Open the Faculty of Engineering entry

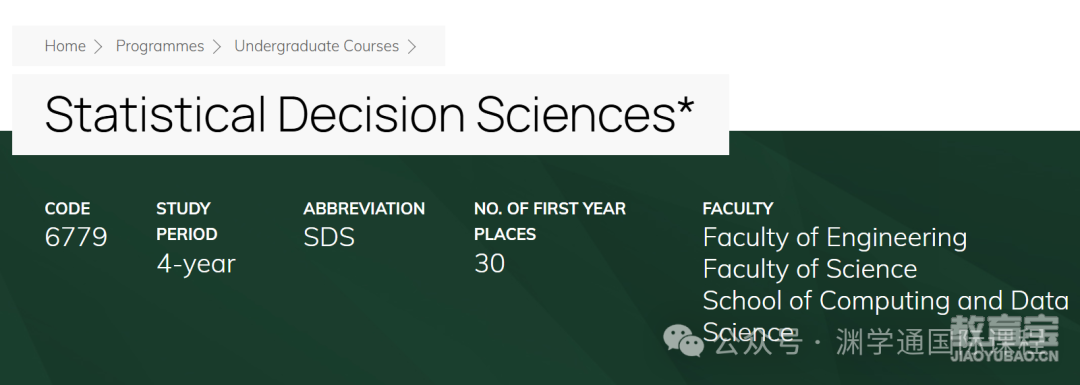pos(835,238)
